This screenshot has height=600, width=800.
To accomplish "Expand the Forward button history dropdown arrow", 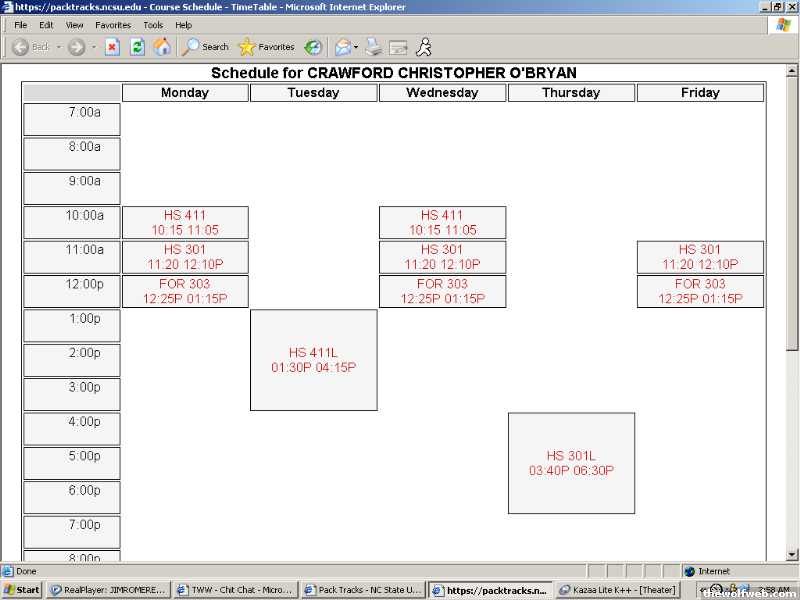I will [x=94, y=47].
